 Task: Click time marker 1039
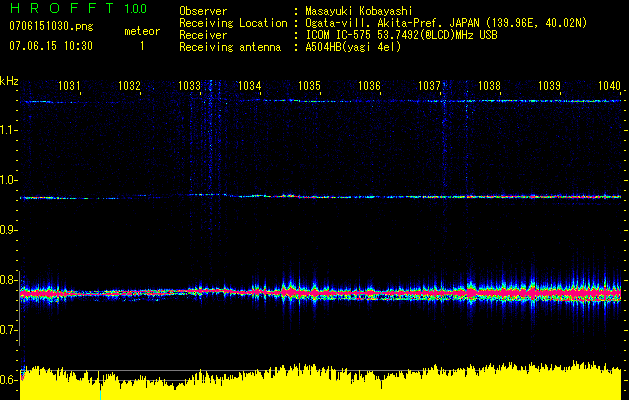pos(549,86)
